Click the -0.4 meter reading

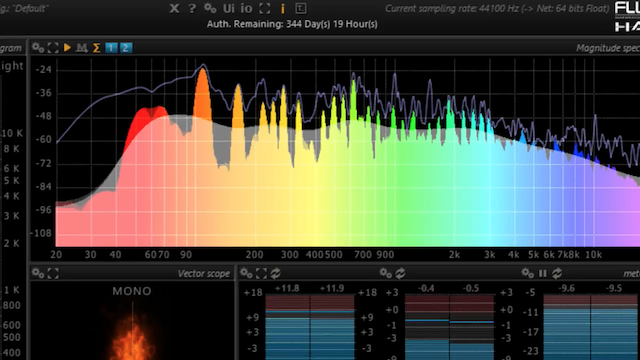click(426, 289)
